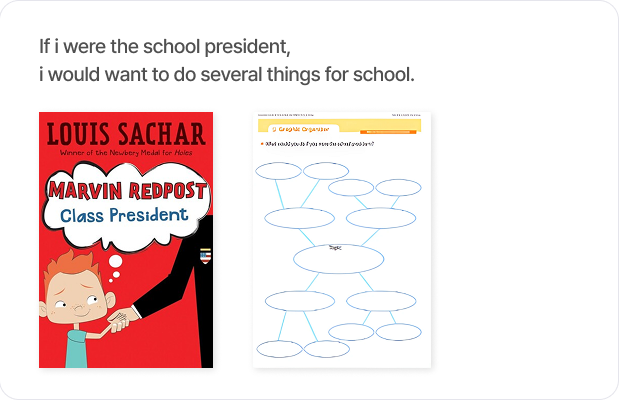619x400 pixels.
Task: Click the central Topic oval in organizer
Action: tap(338, 258)
